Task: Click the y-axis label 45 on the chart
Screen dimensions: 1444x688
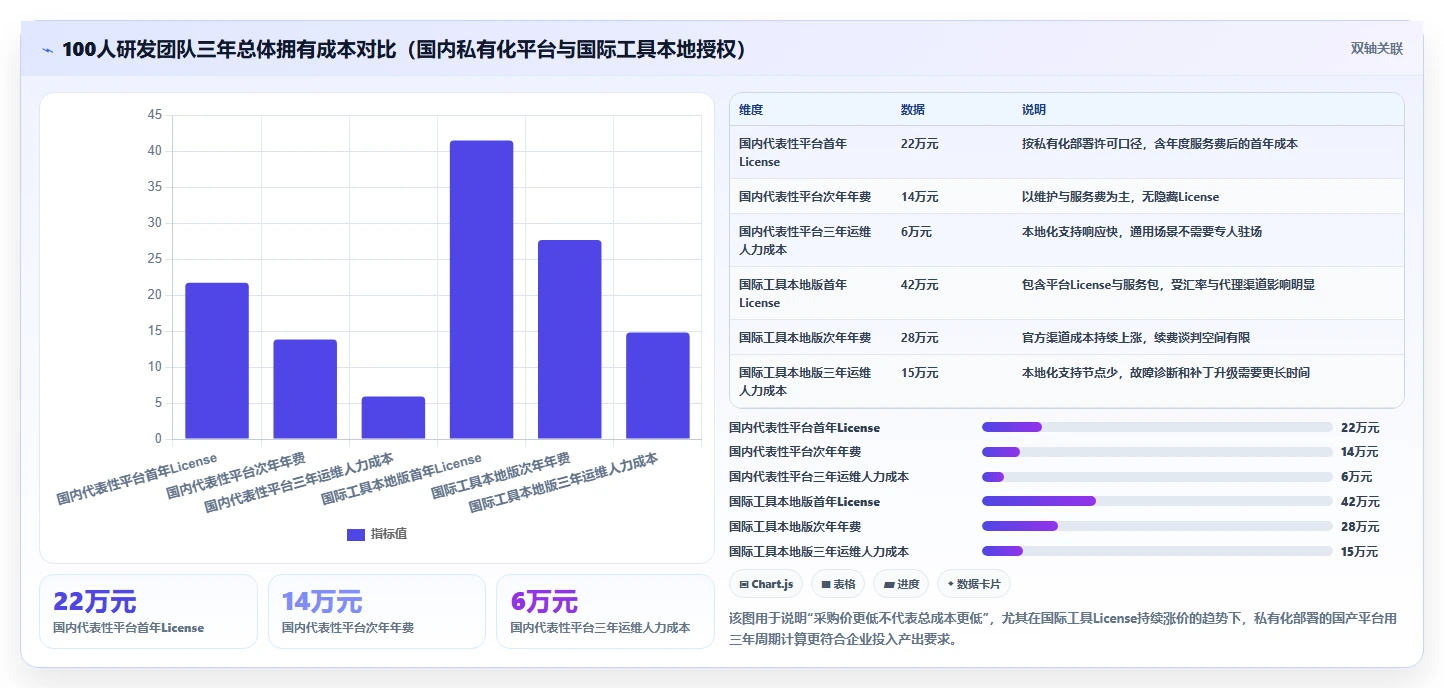Action: (x=154, y=115)
